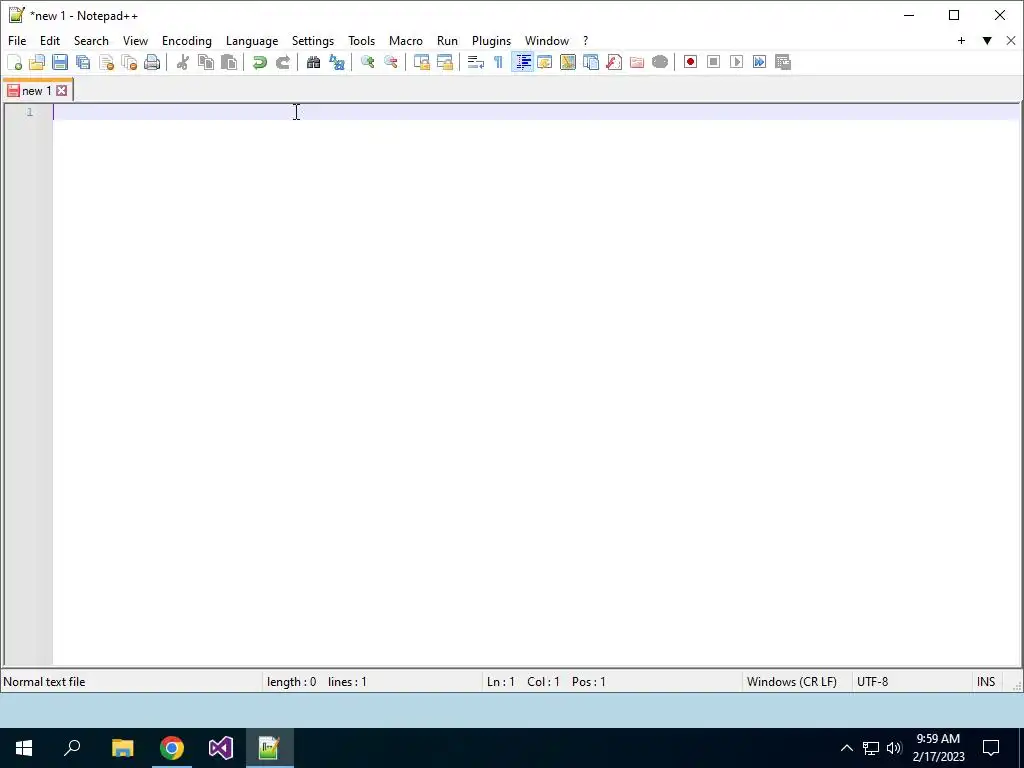Viewport: 1024px width, 768px height.
Task: Click the Zoom Out magnifier icon
Action: click(x=391, y=62)
